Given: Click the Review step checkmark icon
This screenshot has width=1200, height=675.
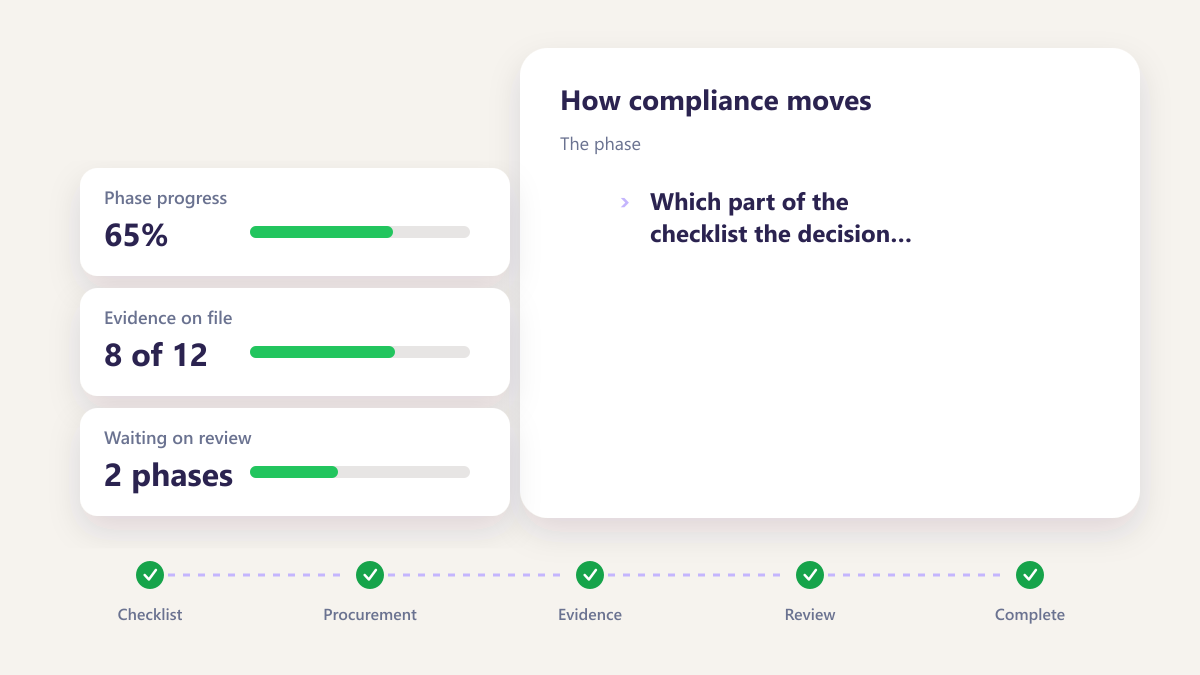Looking at the screenshot, I should 810,575.
